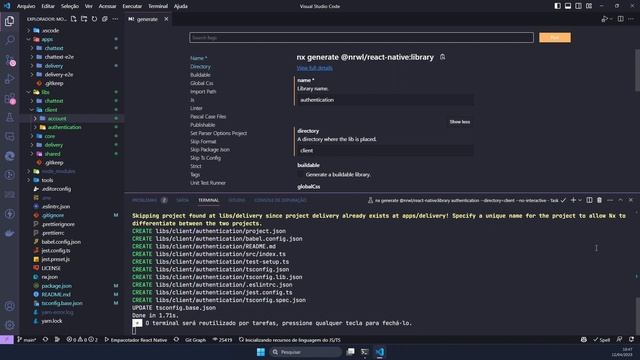Open the Ajuda menu

coord(181,6)
